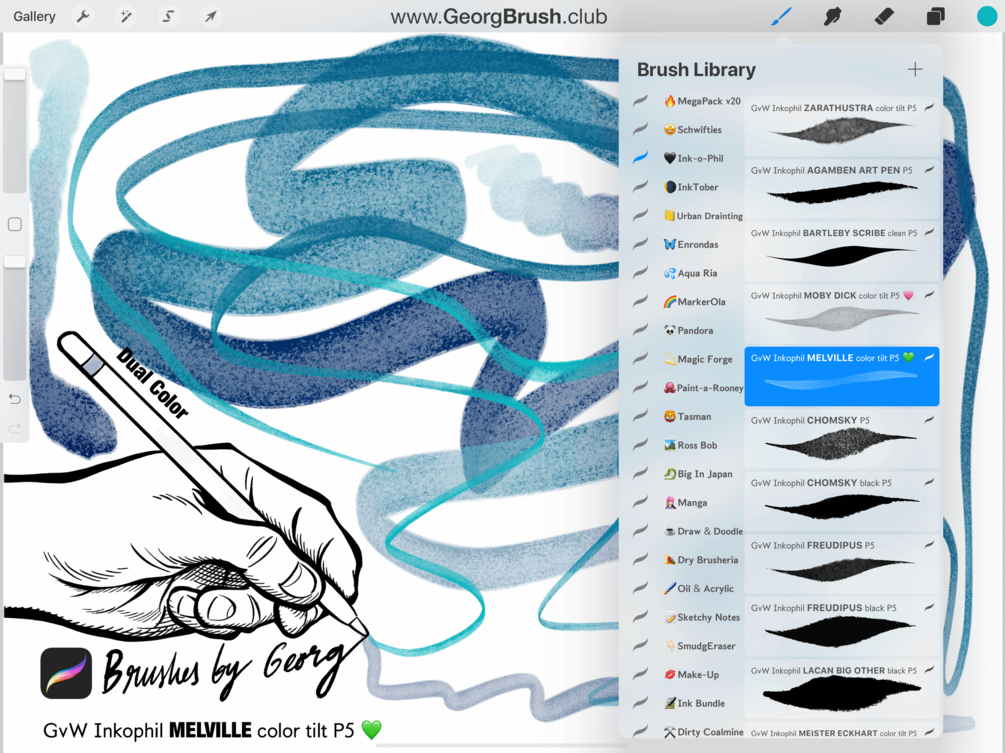Adjust the brush size slider handle
Image resolution: width=1005 pixels, height=753 pixels.
point(15,74)
